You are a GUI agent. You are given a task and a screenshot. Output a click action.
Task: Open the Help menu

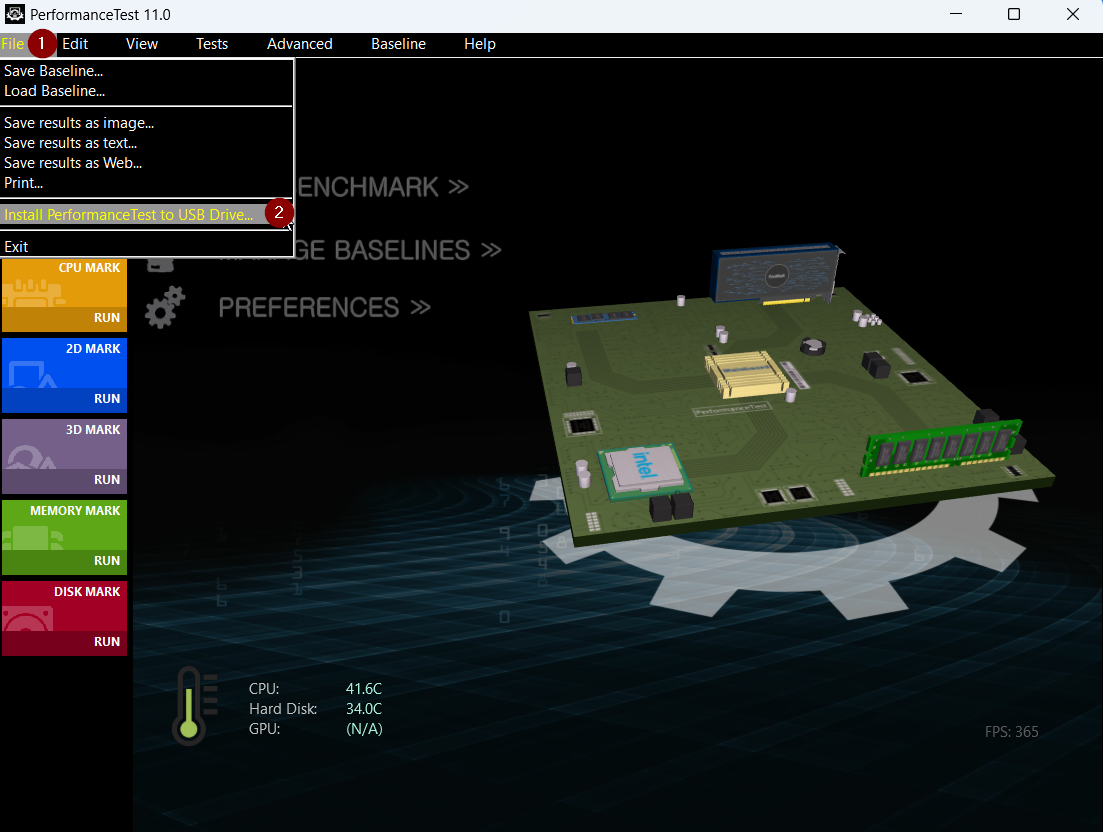pos(480,44)
